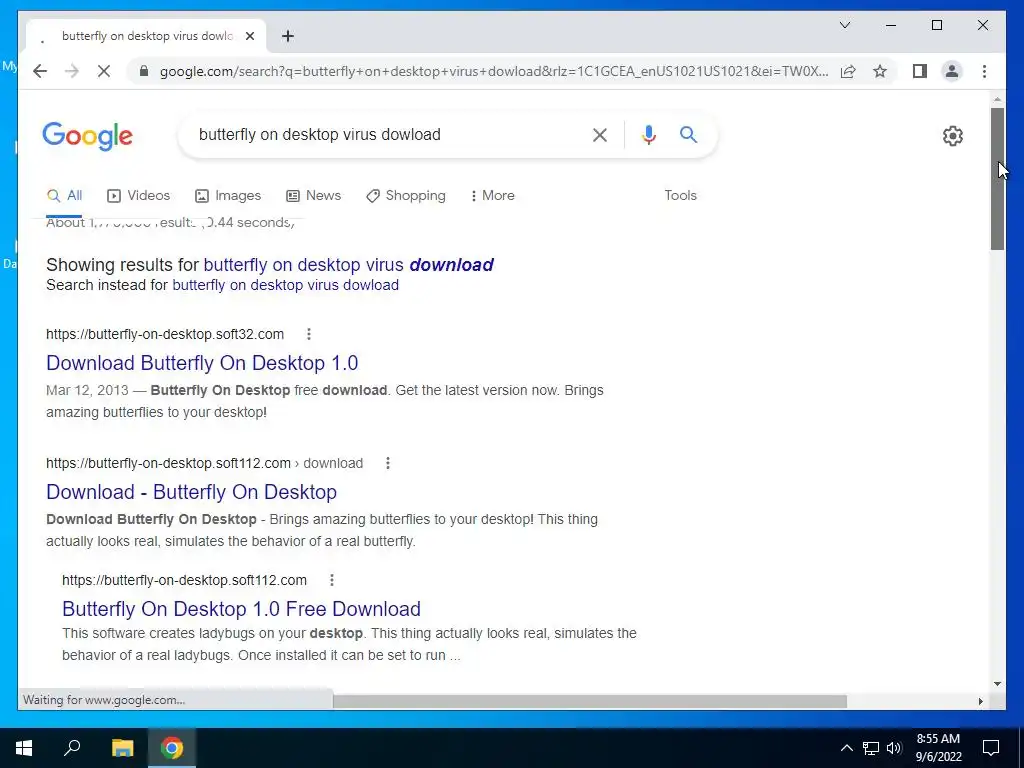Open 'Butterfly On Desktop 1.0 Free Download' result

[x=242, y=609]
